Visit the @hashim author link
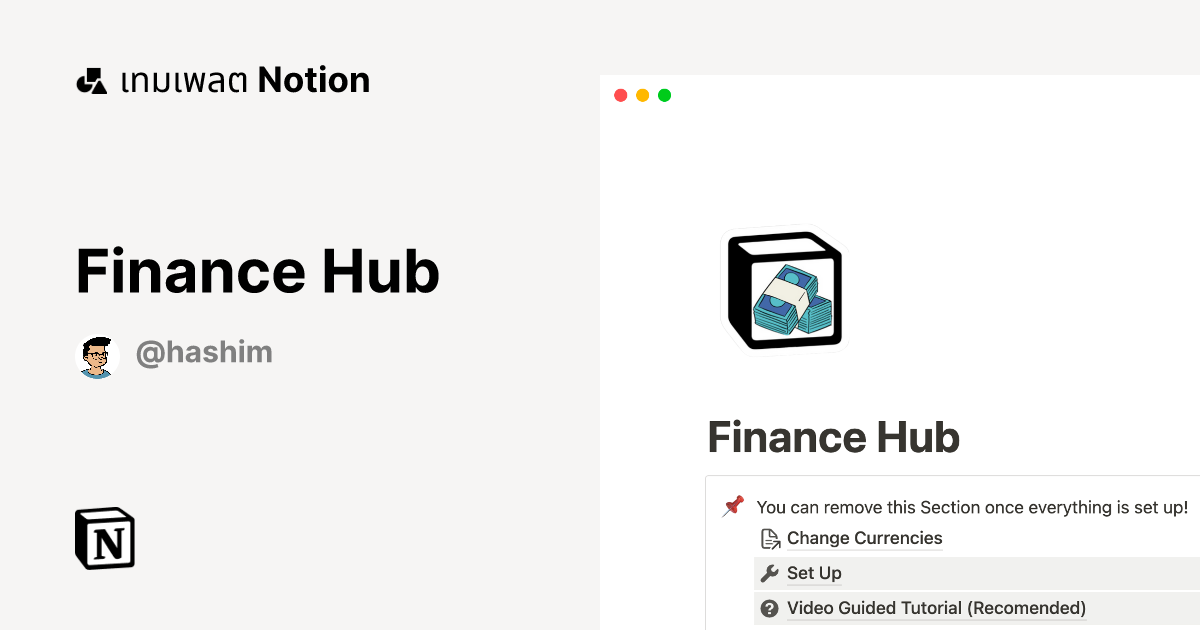This screenshot has height=630, width=1200. [x=204, y=352]
